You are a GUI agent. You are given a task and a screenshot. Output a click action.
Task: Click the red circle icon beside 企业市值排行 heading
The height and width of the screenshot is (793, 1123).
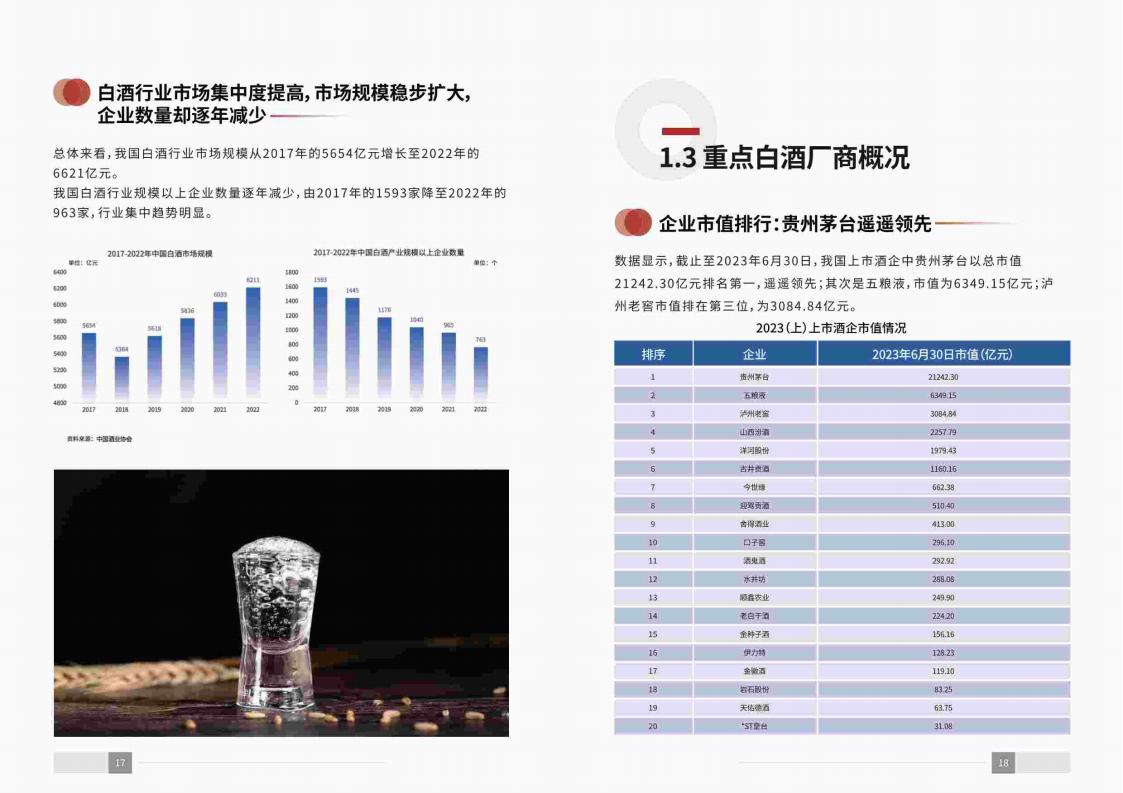pyautogui.click(x=633, y=222)
